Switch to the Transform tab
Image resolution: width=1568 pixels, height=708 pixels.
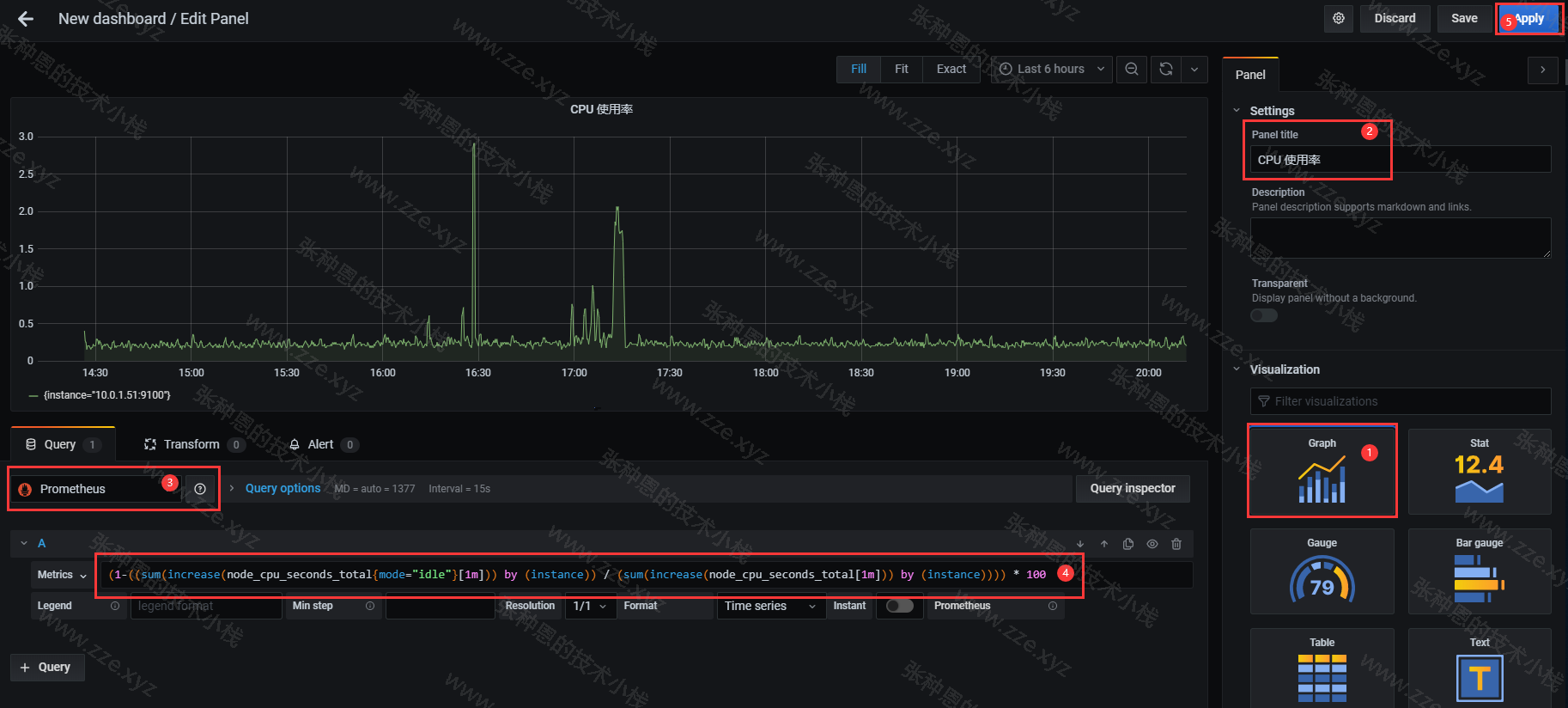click(192, 444)
